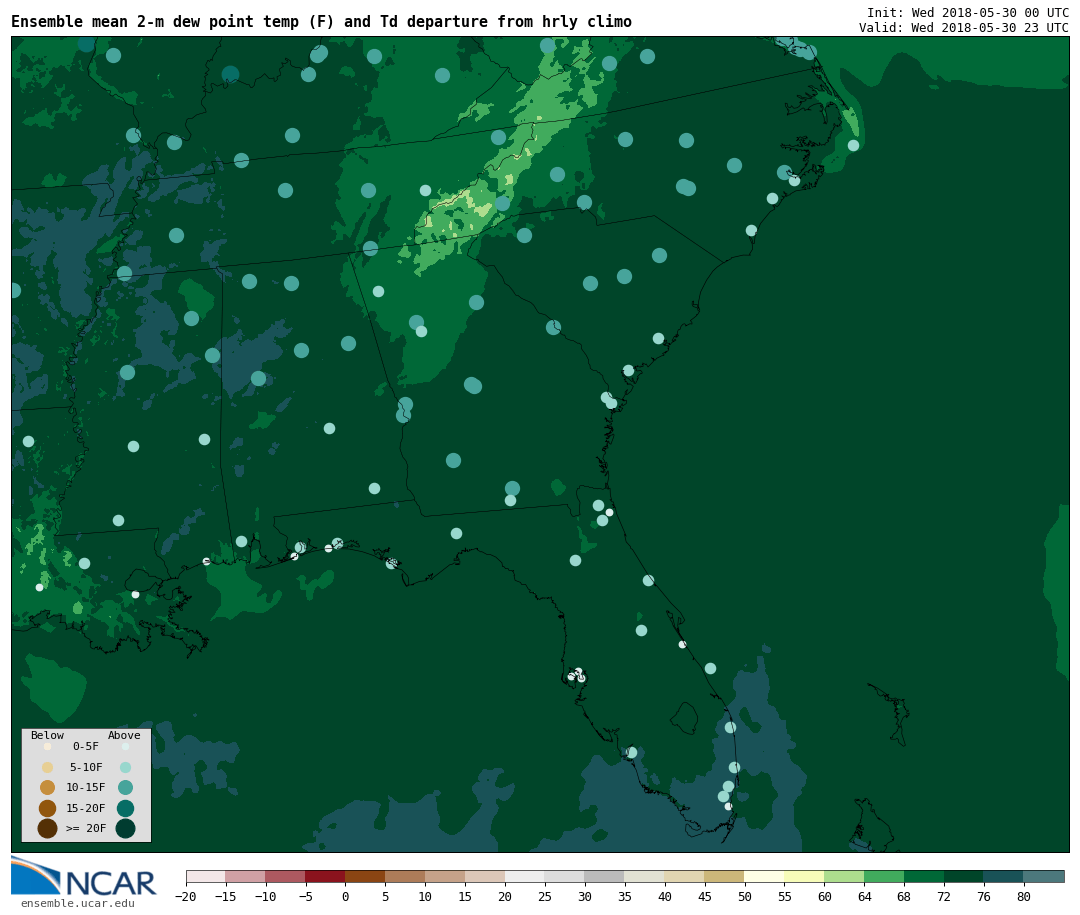Pick the Above 10-15F teal legend circle

[x=125, y=788]
